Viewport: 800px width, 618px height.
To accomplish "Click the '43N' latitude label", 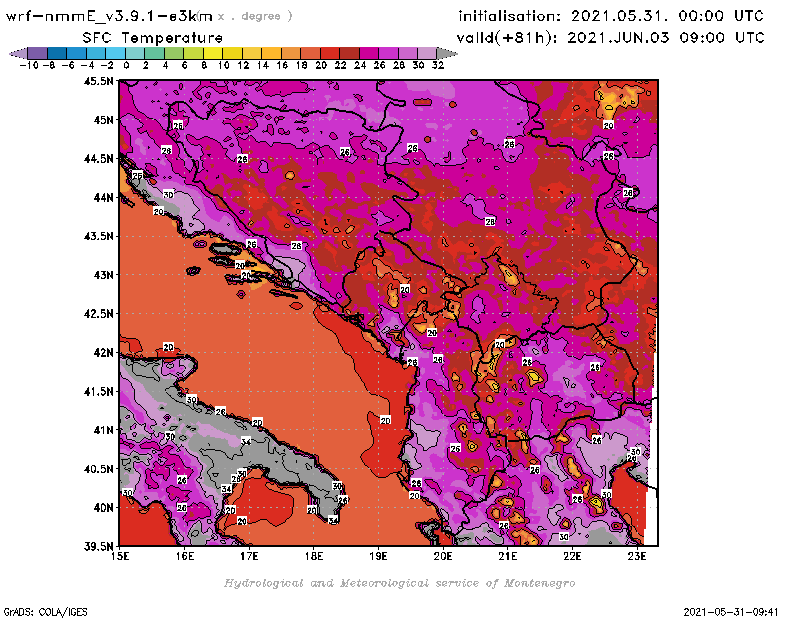I will point(104,275).
